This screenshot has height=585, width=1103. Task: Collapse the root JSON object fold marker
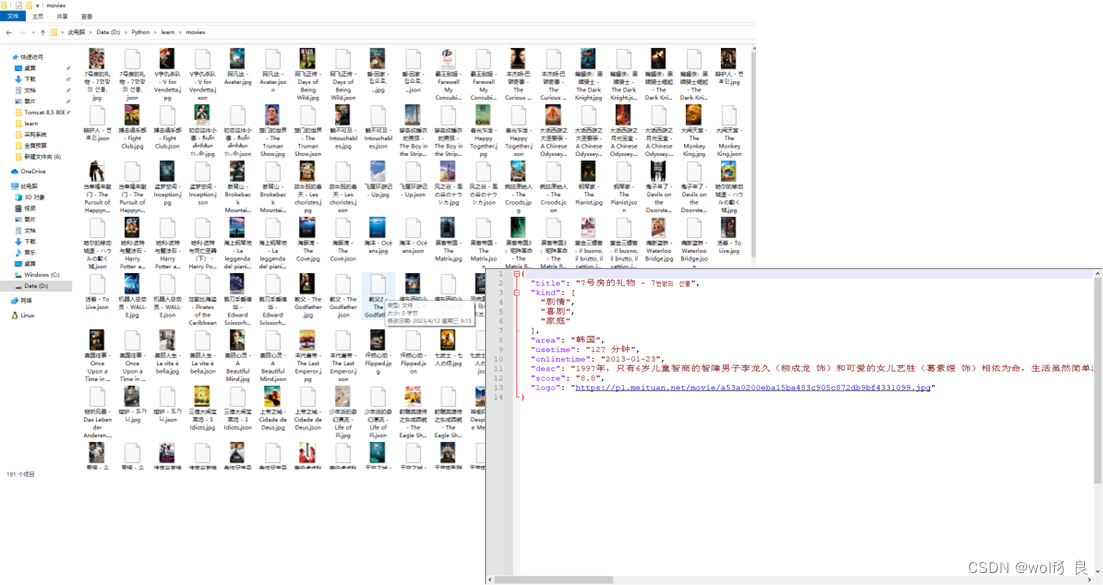(516, 274)
